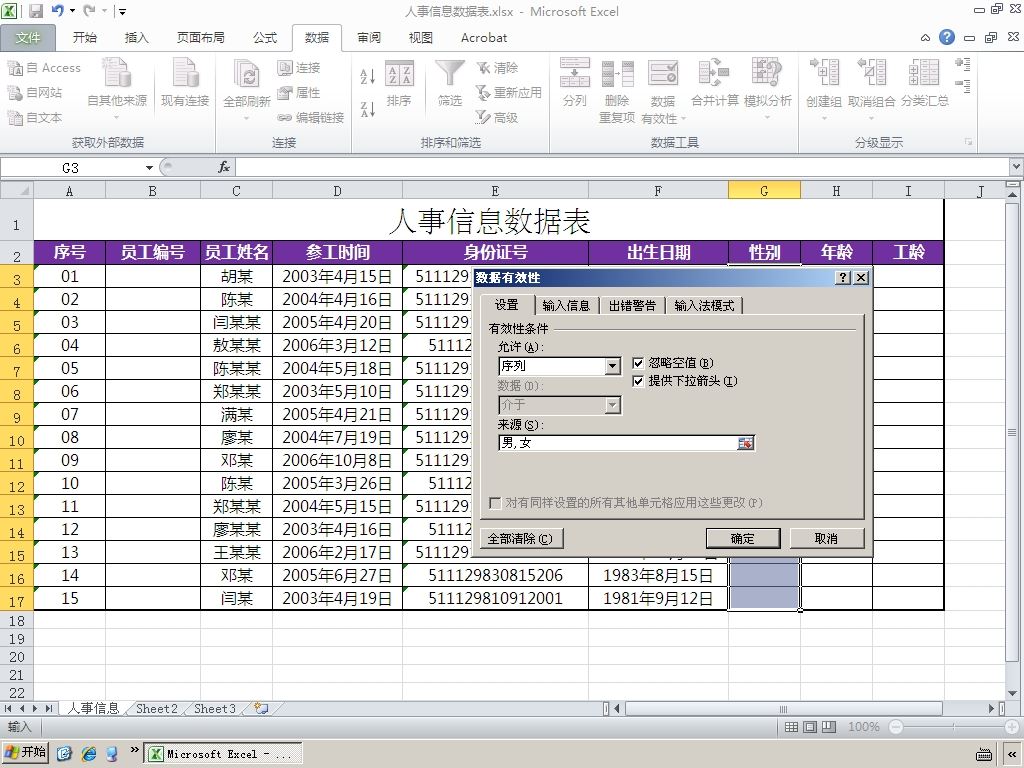
Task: Click the Microsoft Excel taskbar button
Action: (x=223, y=754)
